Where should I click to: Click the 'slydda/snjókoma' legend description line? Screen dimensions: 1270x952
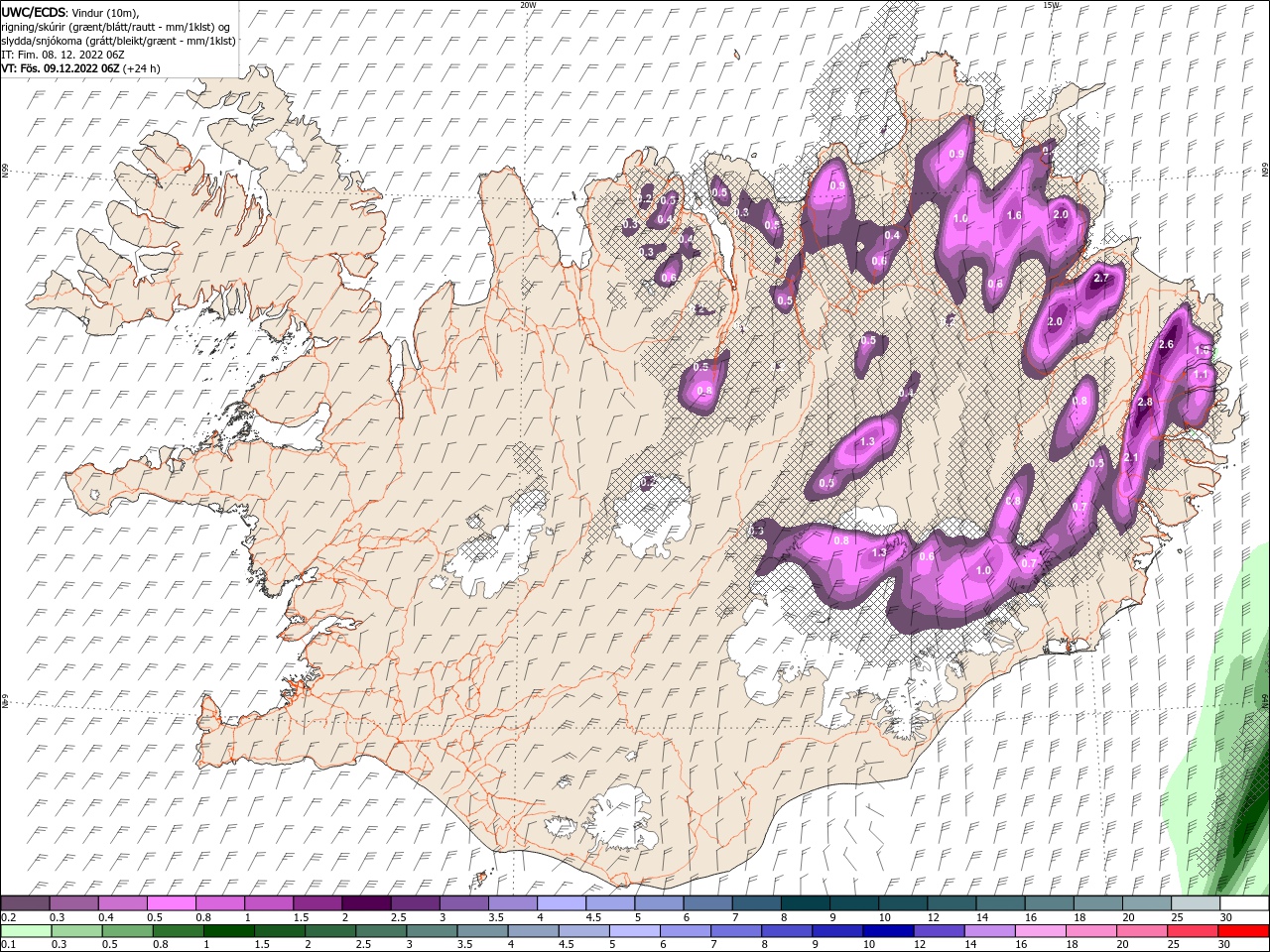pos(119,41)
